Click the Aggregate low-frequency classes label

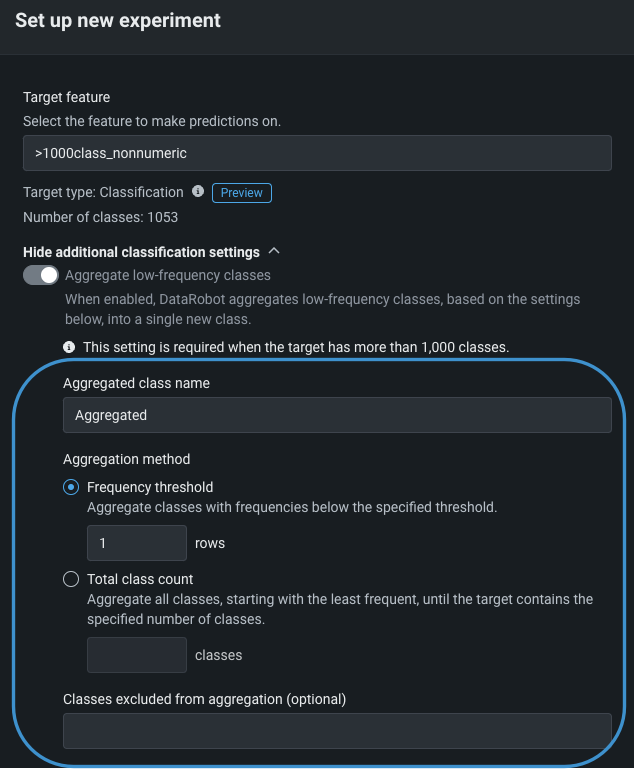pos(168,275)
